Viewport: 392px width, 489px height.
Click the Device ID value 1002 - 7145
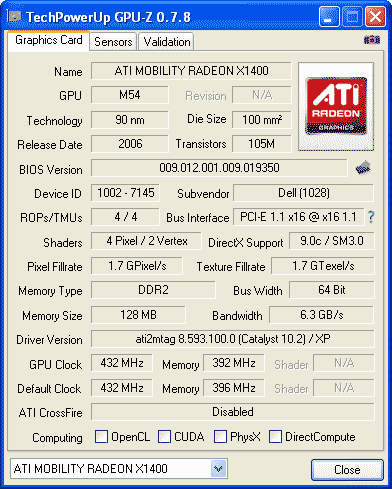point(125,193)
